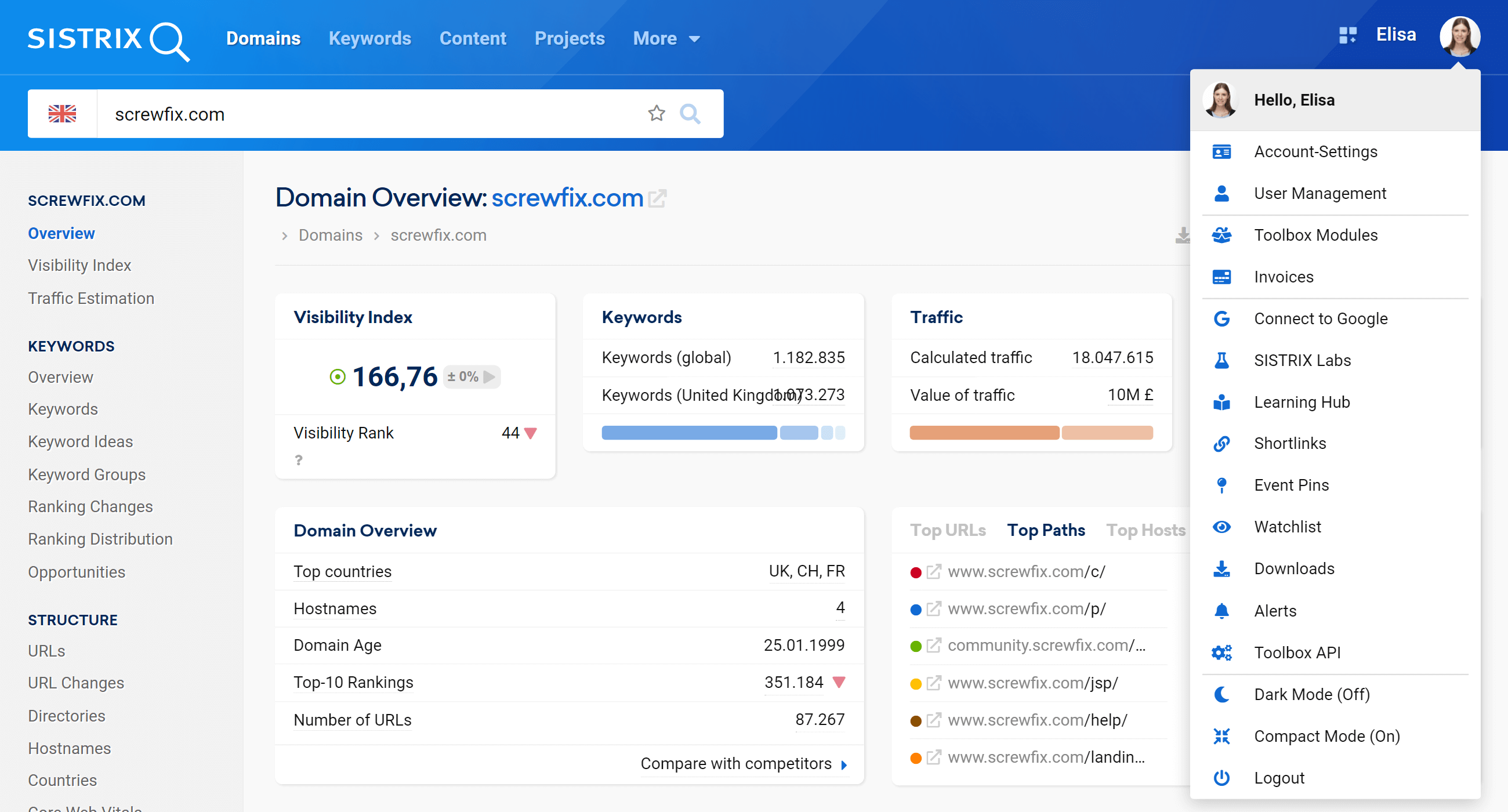Click the Toolbox Modules boxes icon
This screenshot has height=812, width=1508.
coord(1221,235)
